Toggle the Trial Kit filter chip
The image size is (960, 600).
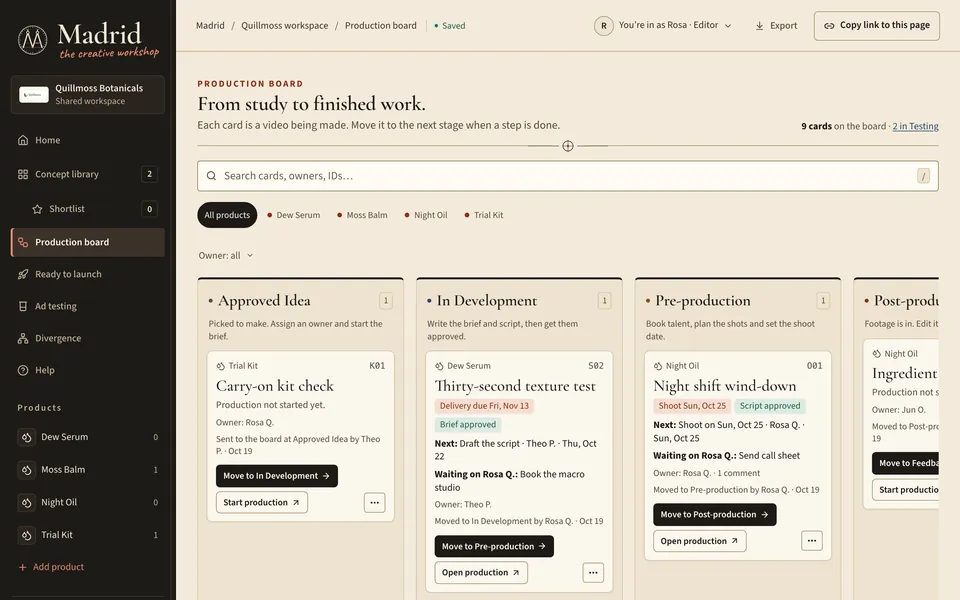484,215
